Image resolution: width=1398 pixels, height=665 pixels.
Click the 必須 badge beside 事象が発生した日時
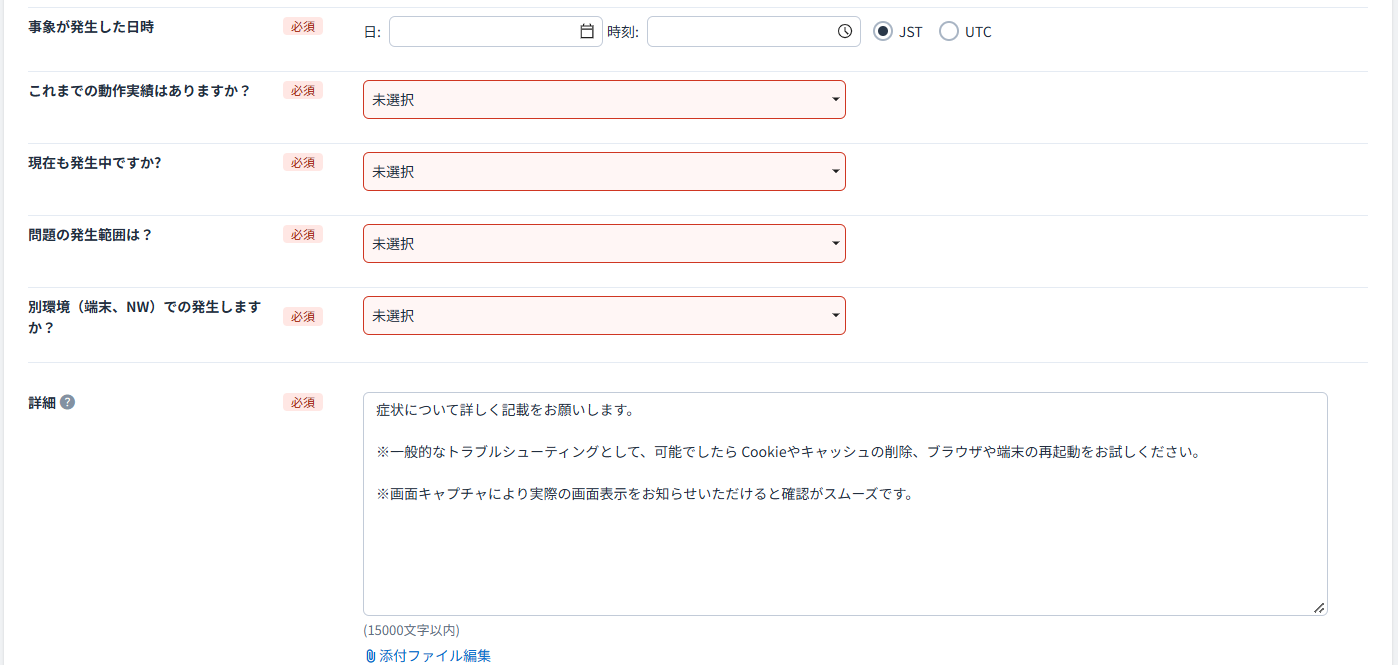click(x=303, y=27)
